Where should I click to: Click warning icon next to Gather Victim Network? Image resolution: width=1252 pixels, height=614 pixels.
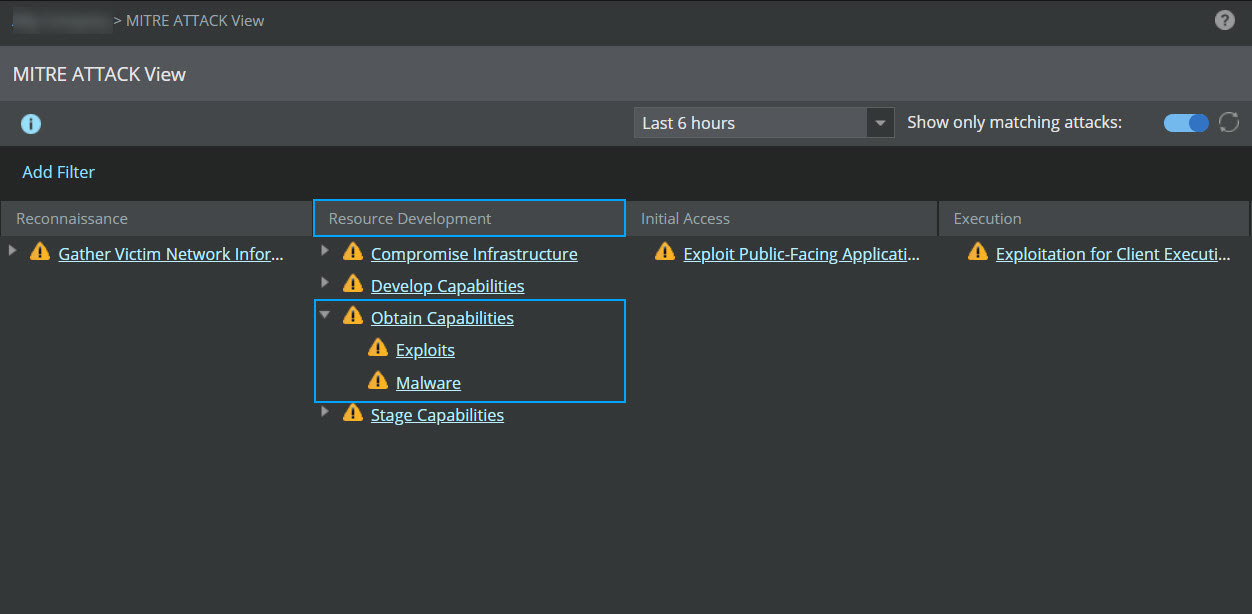[x=40, y=251]
